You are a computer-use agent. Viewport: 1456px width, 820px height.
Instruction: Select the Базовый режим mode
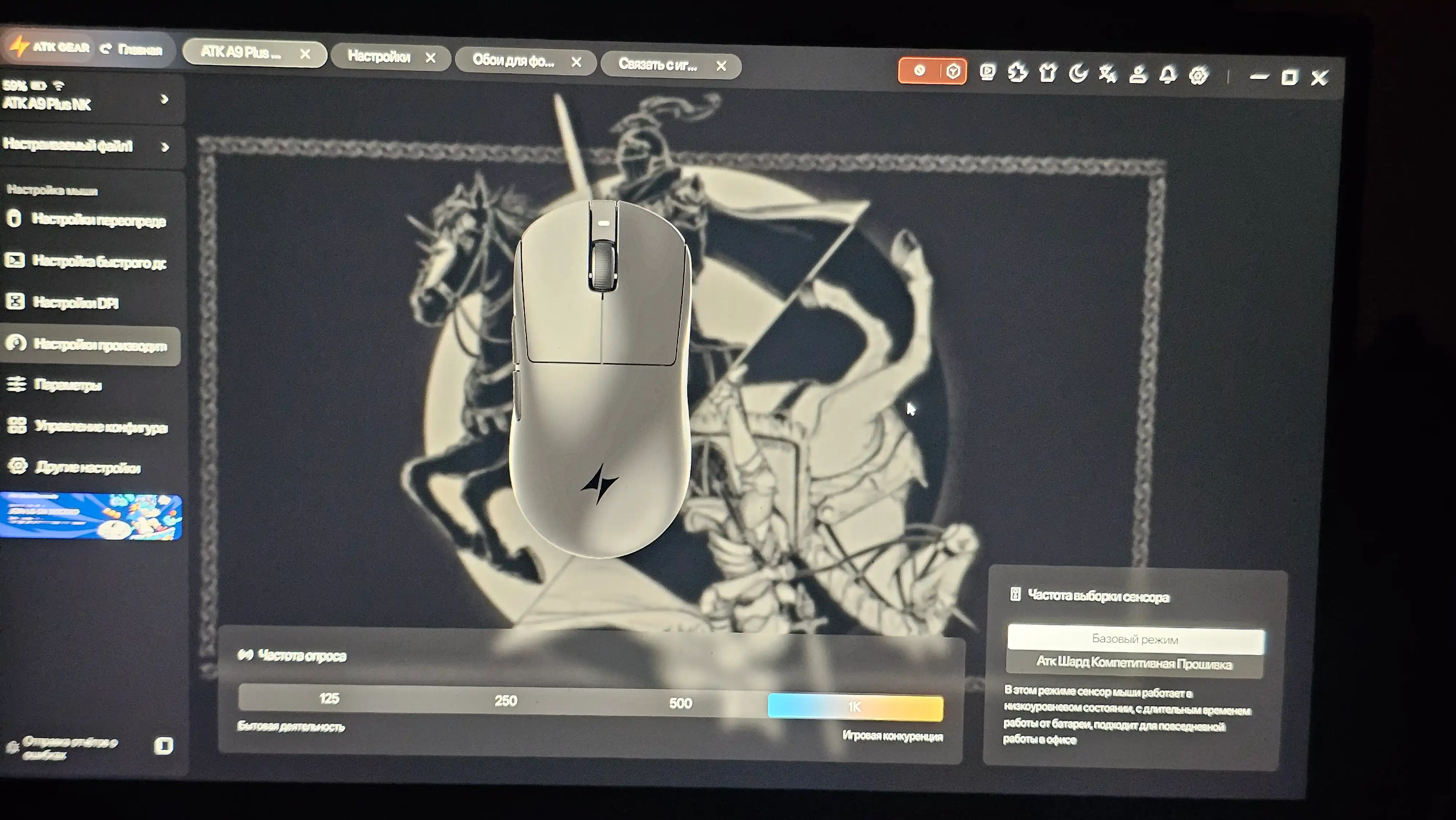[1136, 639]
